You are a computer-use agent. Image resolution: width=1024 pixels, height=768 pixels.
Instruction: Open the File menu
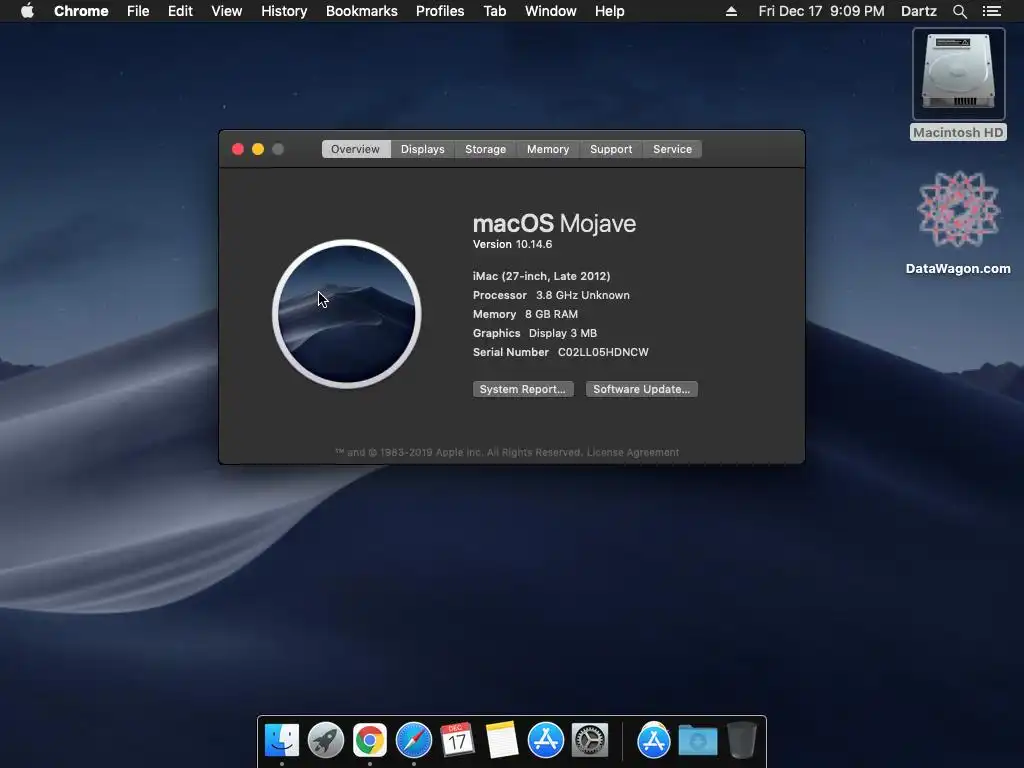[x=138, y=11]
